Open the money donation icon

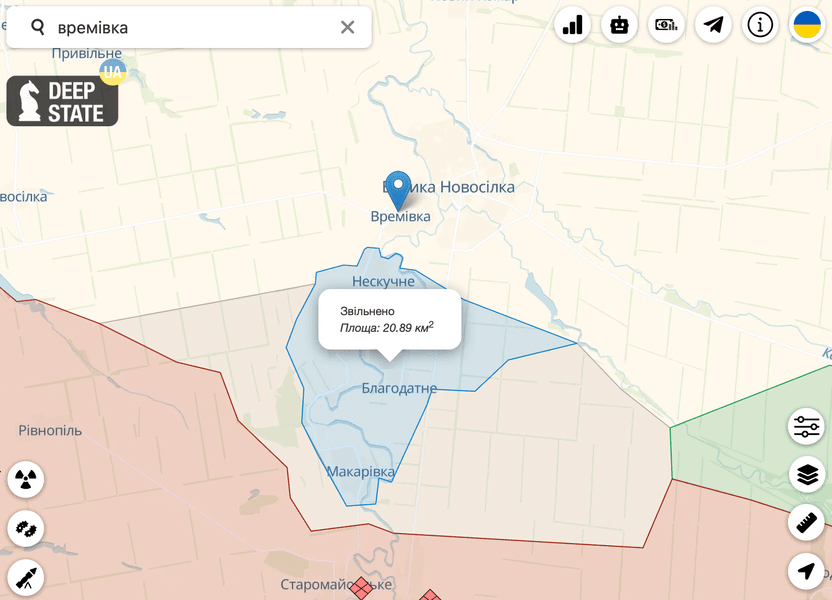pos(666,25)
